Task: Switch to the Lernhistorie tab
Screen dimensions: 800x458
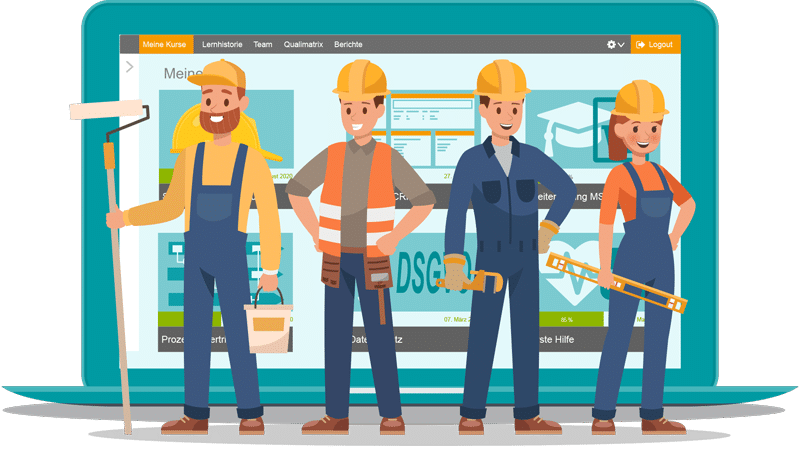Action: pos(222,44)
